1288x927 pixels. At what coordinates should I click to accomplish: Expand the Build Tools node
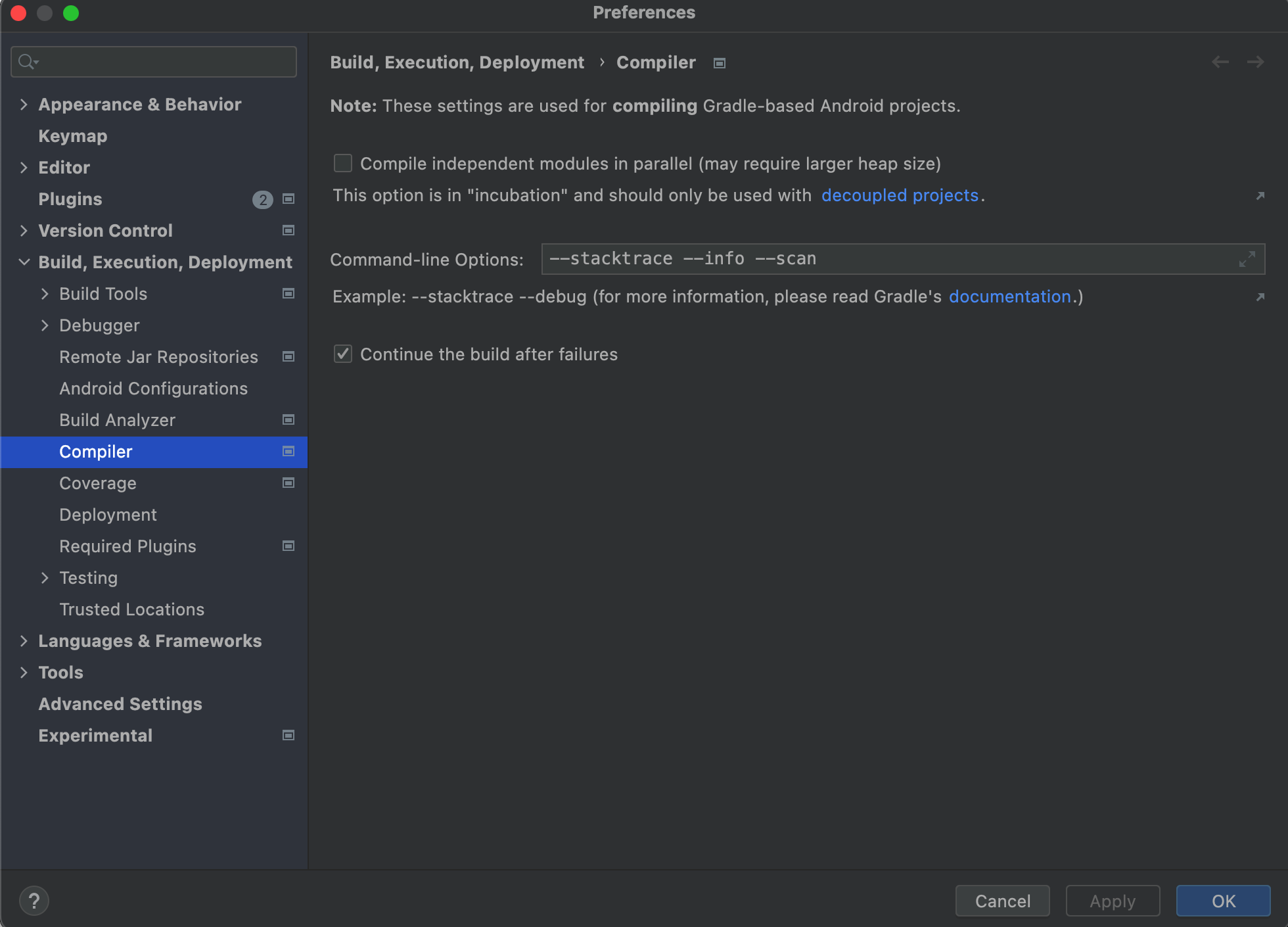(x=45, y=294)
